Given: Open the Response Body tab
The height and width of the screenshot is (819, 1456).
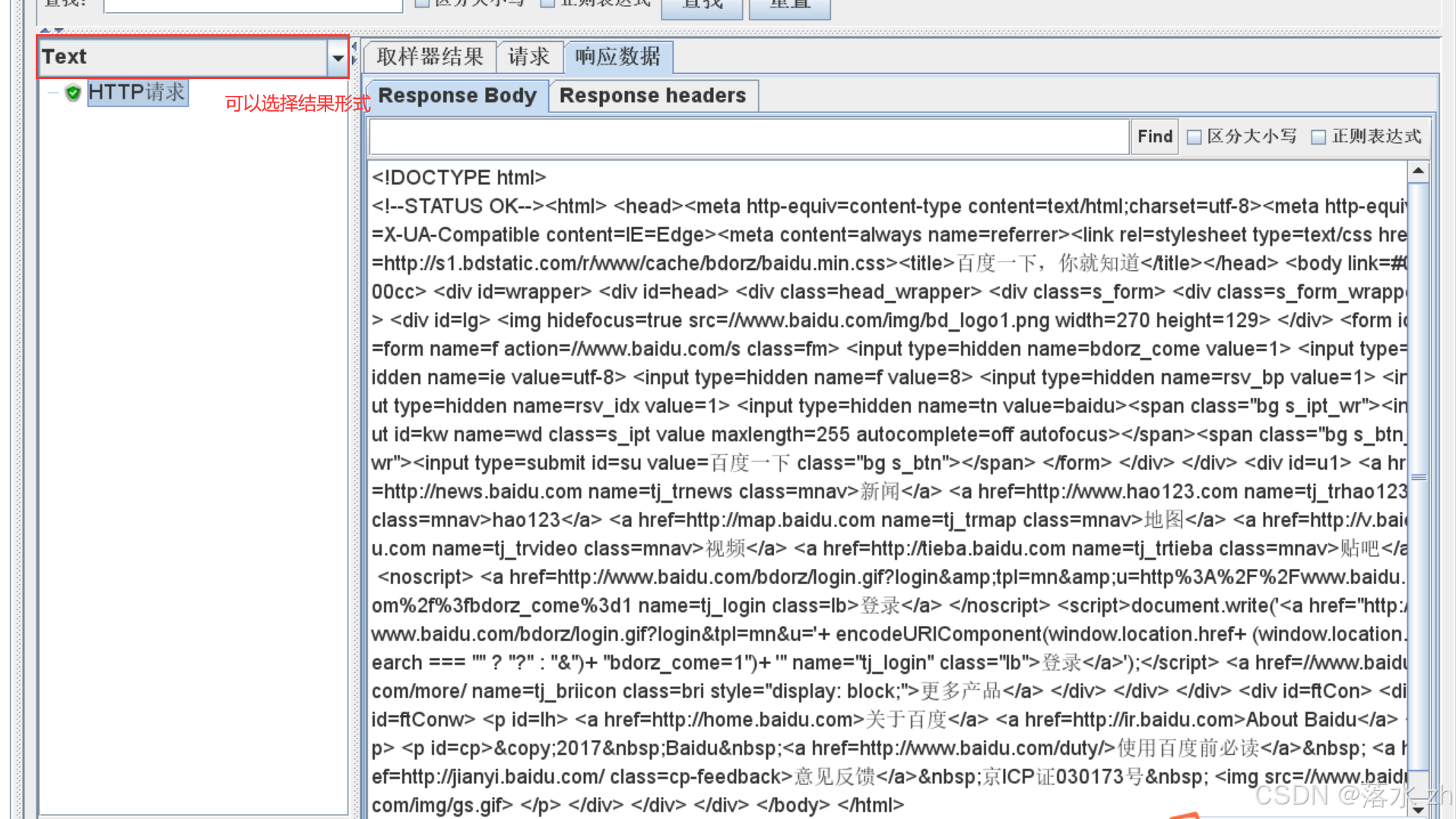Looking at the screenshot, I should (x=457, y=96).
